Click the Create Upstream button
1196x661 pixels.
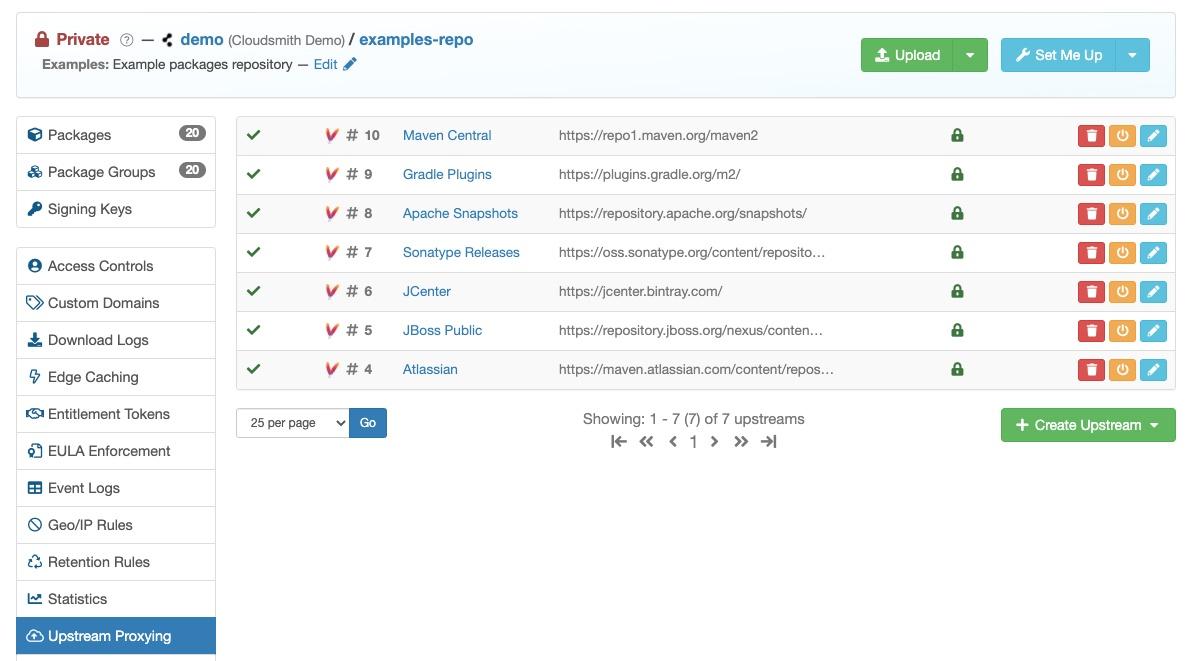coord(1088,425)
